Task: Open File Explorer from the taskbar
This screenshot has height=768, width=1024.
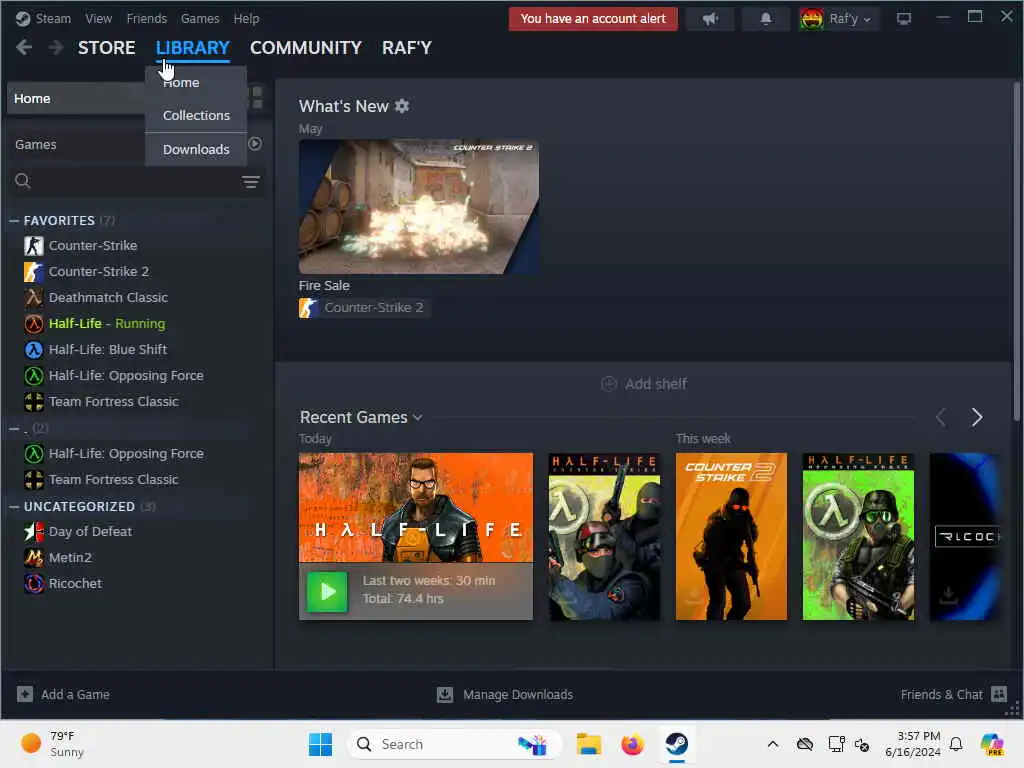Action: coord(588,744)
